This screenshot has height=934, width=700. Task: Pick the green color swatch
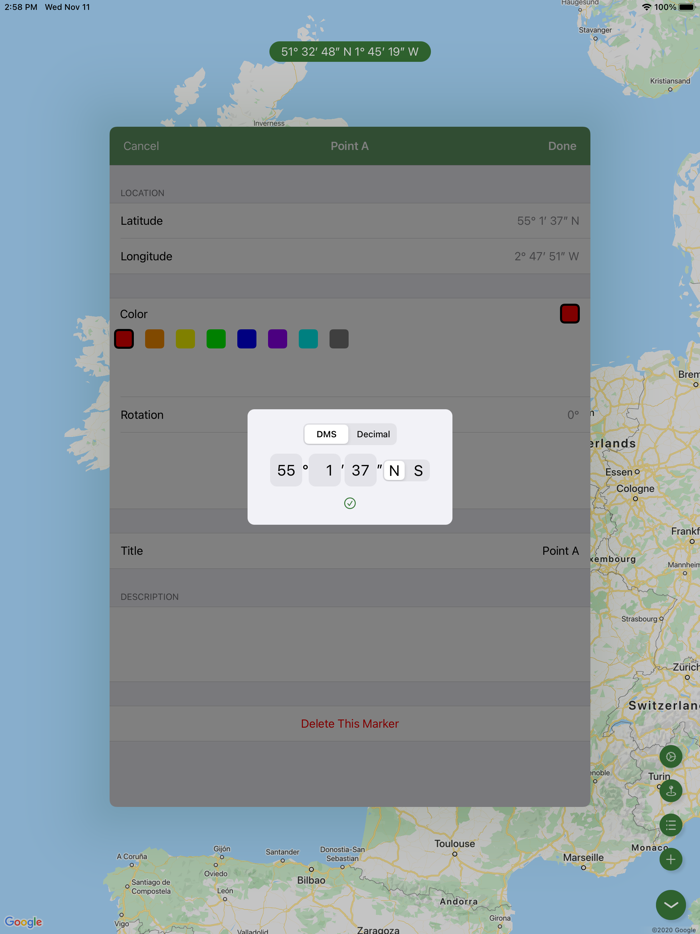[x=216, y=339]
